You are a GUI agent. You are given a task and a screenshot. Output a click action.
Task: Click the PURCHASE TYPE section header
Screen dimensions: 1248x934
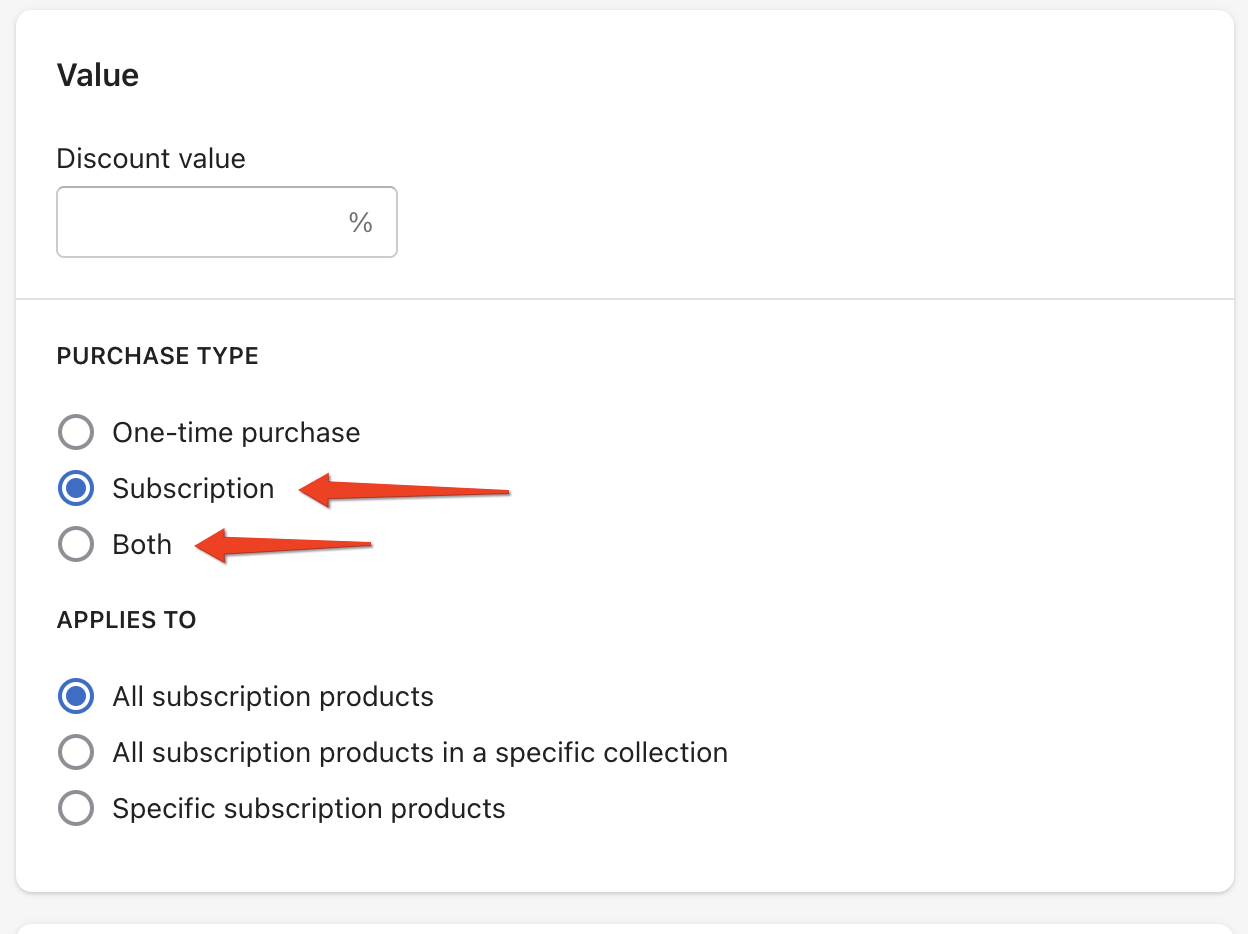pos(157,356)
